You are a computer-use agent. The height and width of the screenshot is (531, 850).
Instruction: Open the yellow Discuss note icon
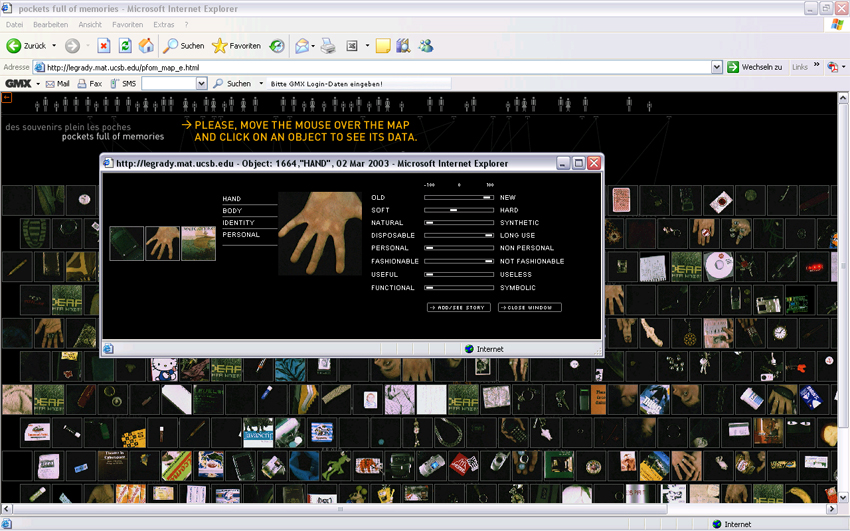point(383,46)
